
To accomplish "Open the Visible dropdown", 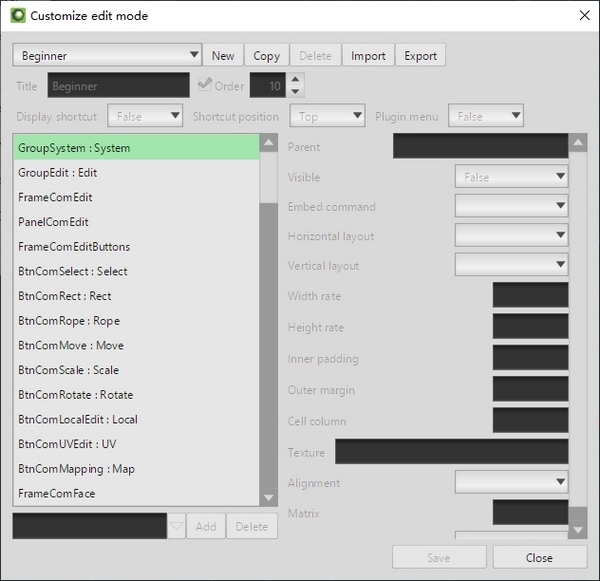I will point(512,176).
